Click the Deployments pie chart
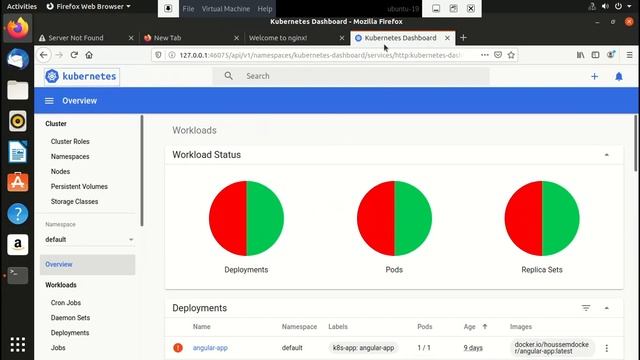 (246, 218)
